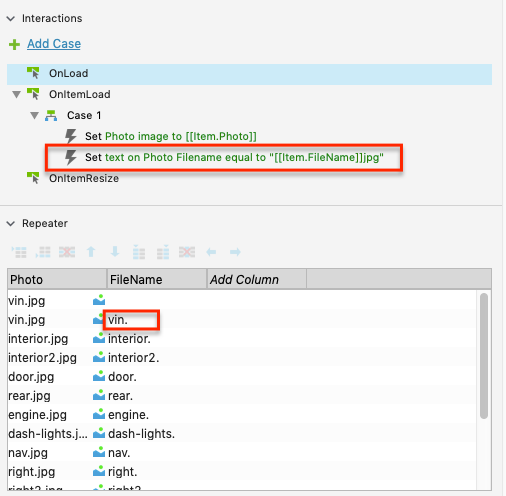Select the OnItemResize event
This screenshot has width=506, height=496.
pos(84,178)
